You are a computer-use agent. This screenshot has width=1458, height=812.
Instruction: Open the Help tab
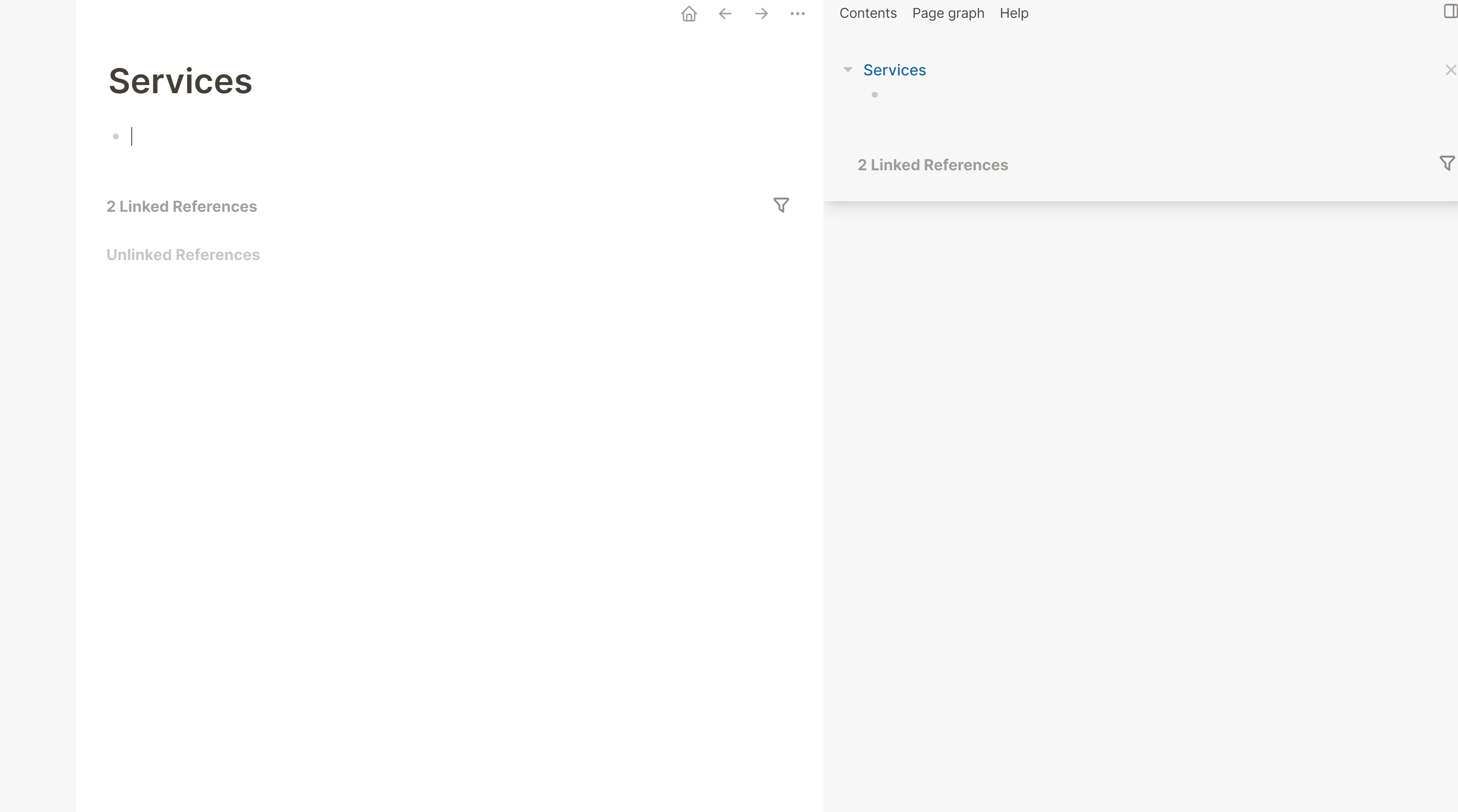point(1014,14)
